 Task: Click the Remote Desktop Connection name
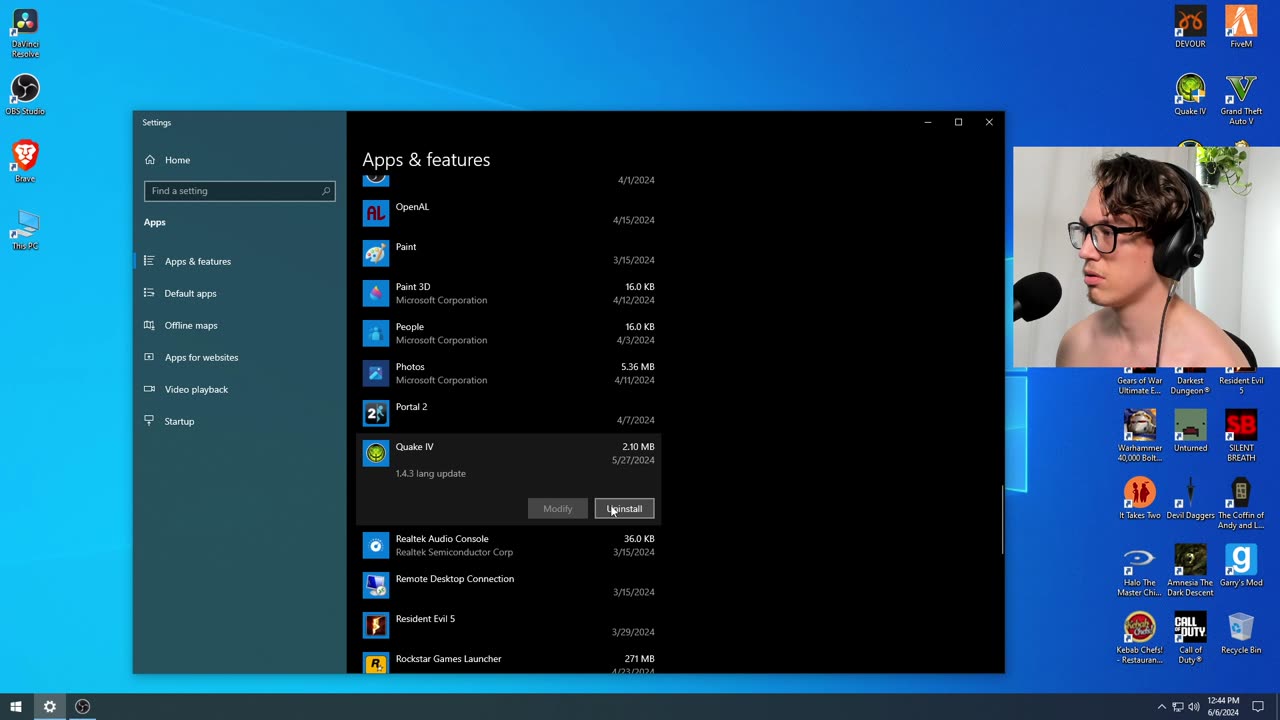pos(455,579)
